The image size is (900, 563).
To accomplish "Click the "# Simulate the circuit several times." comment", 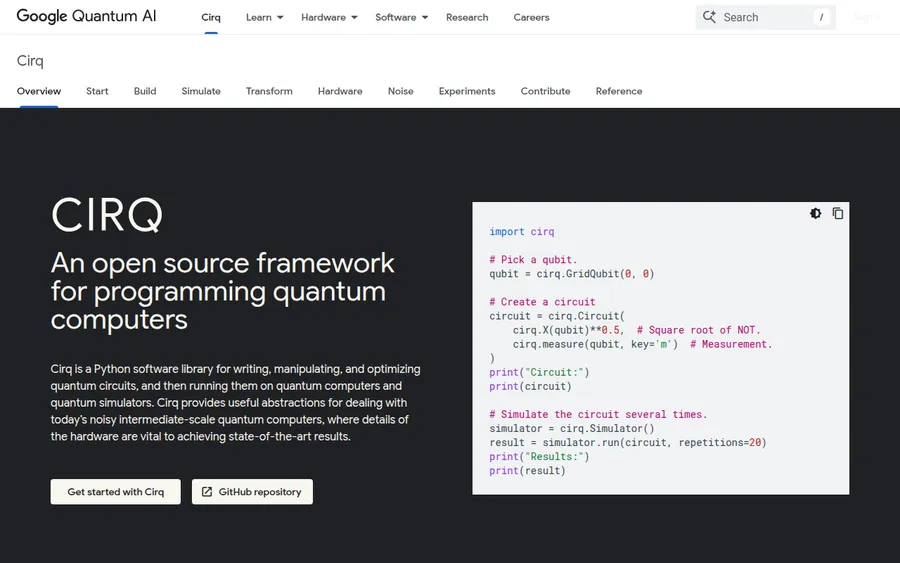I will pos(598,414).
